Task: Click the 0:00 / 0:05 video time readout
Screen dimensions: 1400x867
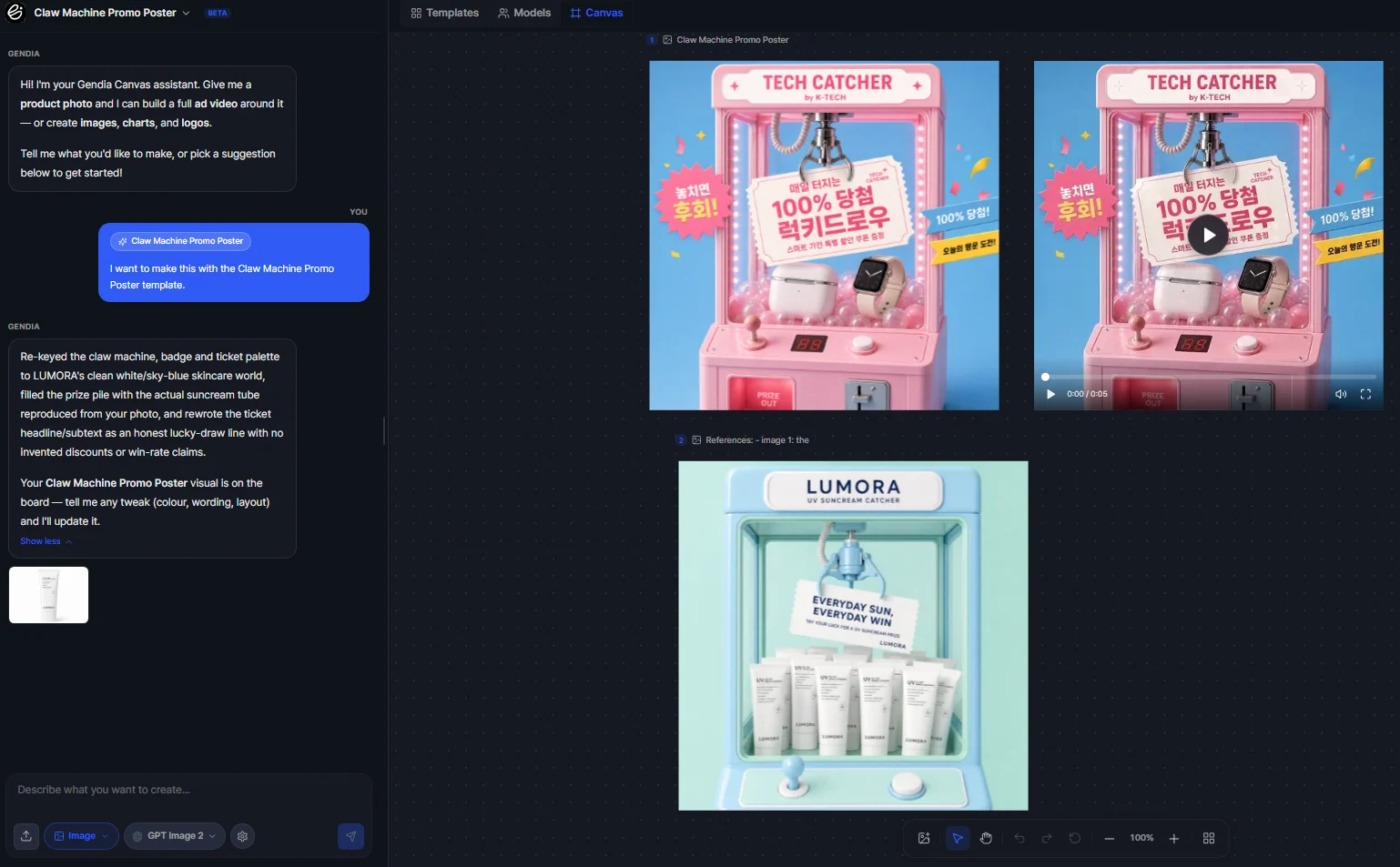Action: point(1087,394)
